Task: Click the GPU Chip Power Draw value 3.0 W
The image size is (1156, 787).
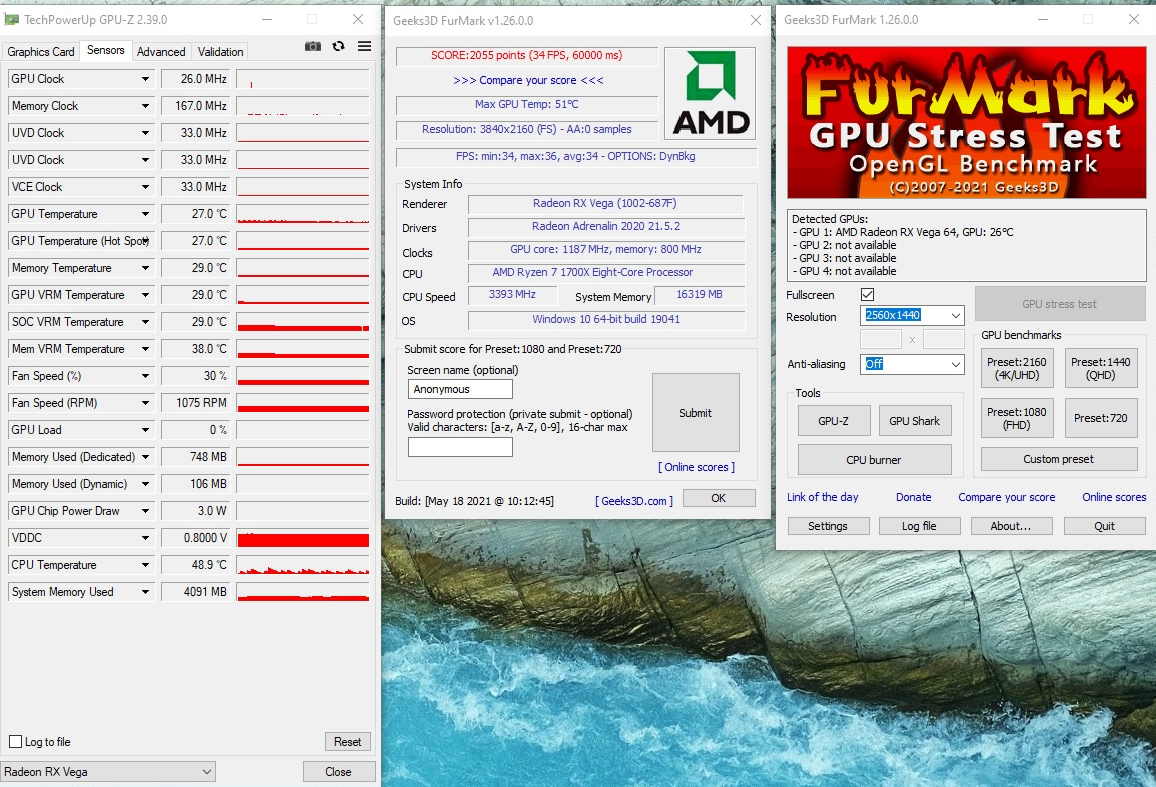Action: [195, 511]
